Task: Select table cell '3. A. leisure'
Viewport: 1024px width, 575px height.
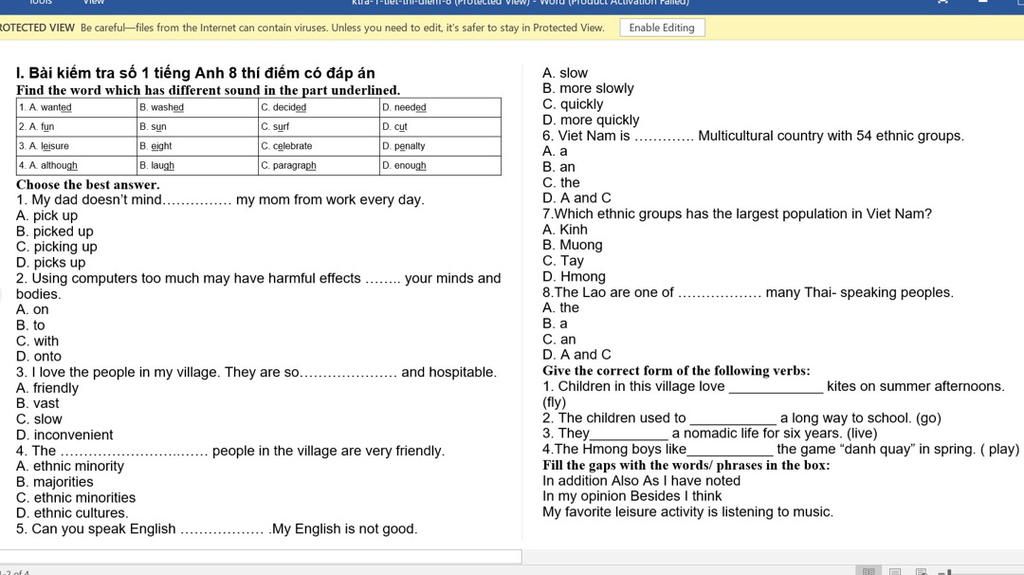Action: [x=76, y=146]
